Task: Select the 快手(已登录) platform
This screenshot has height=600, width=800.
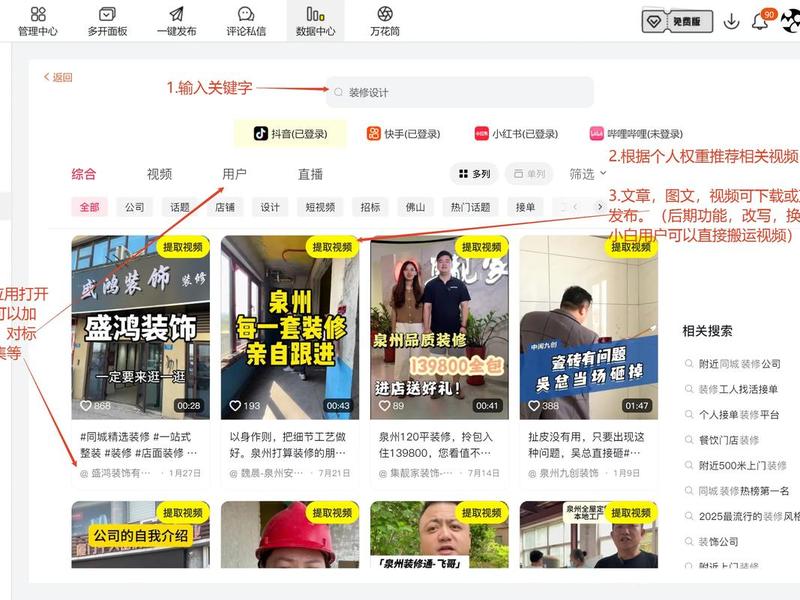Action: pyautogui.click(x=403, y=134)
